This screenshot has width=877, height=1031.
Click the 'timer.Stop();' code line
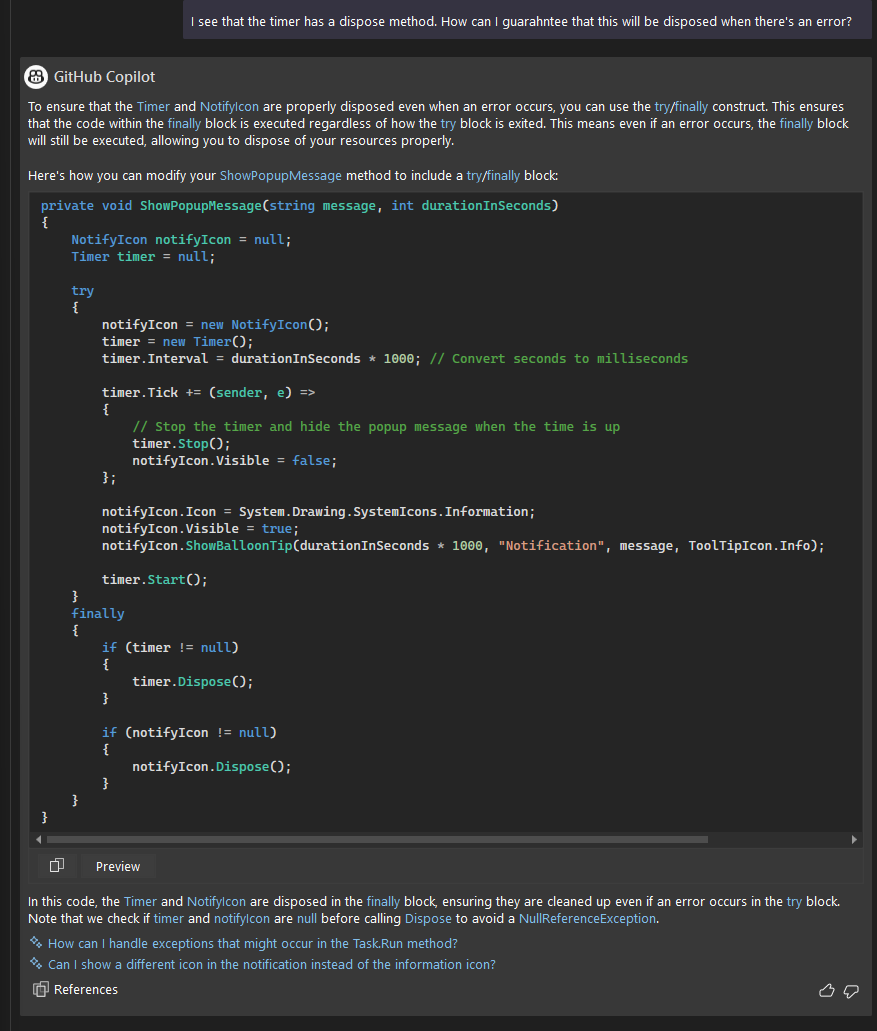click(181, 443)
